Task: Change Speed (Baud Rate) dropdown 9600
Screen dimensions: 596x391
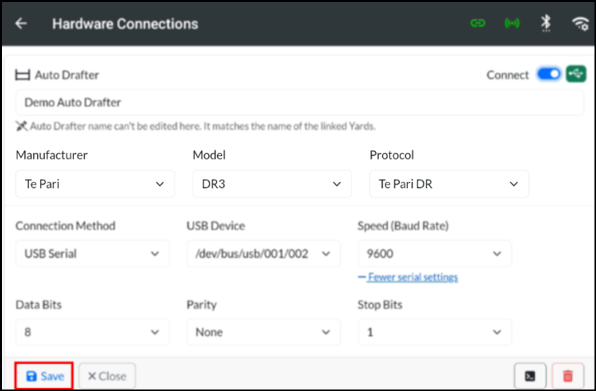Action: [434, 253]
